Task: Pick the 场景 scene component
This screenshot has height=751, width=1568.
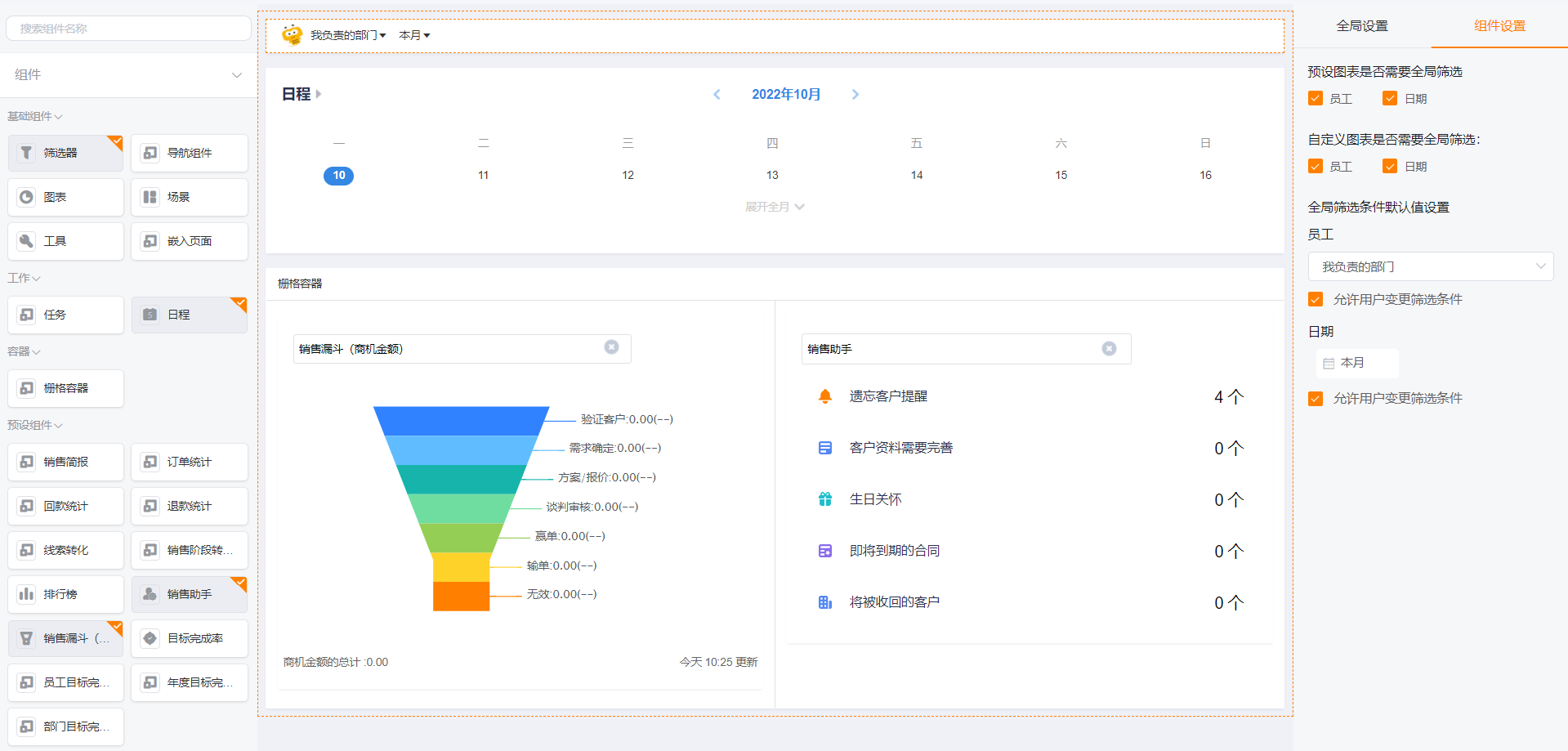Action: pos(190,197)
